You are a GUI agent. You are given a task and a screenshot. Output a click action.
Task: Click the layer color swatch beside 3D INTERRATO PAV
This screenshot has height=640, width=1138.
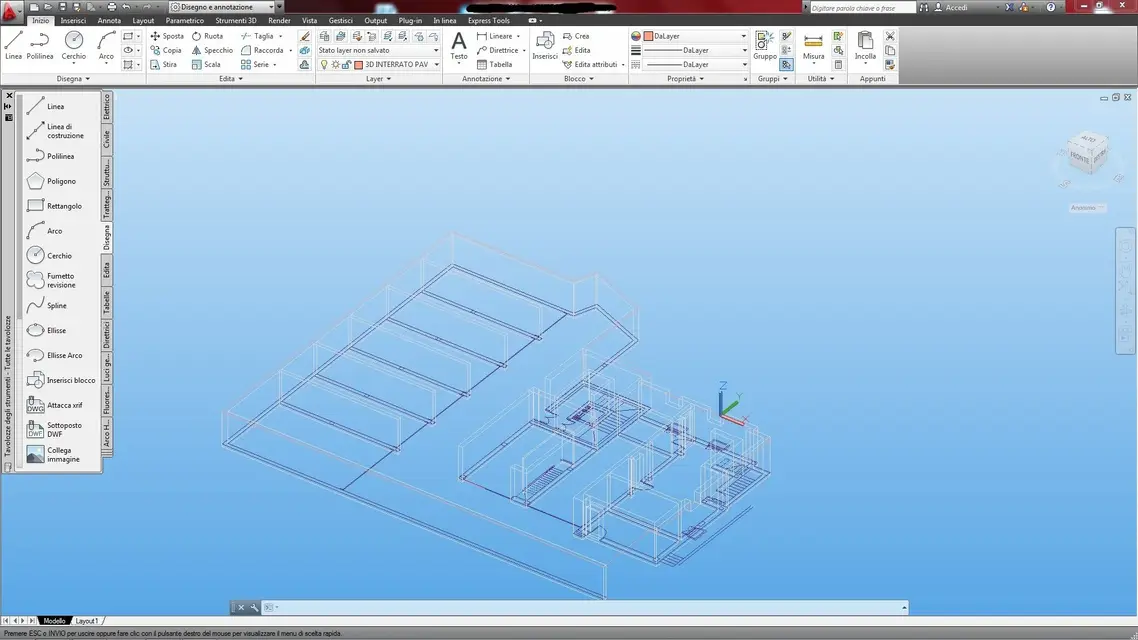(358, 65)
